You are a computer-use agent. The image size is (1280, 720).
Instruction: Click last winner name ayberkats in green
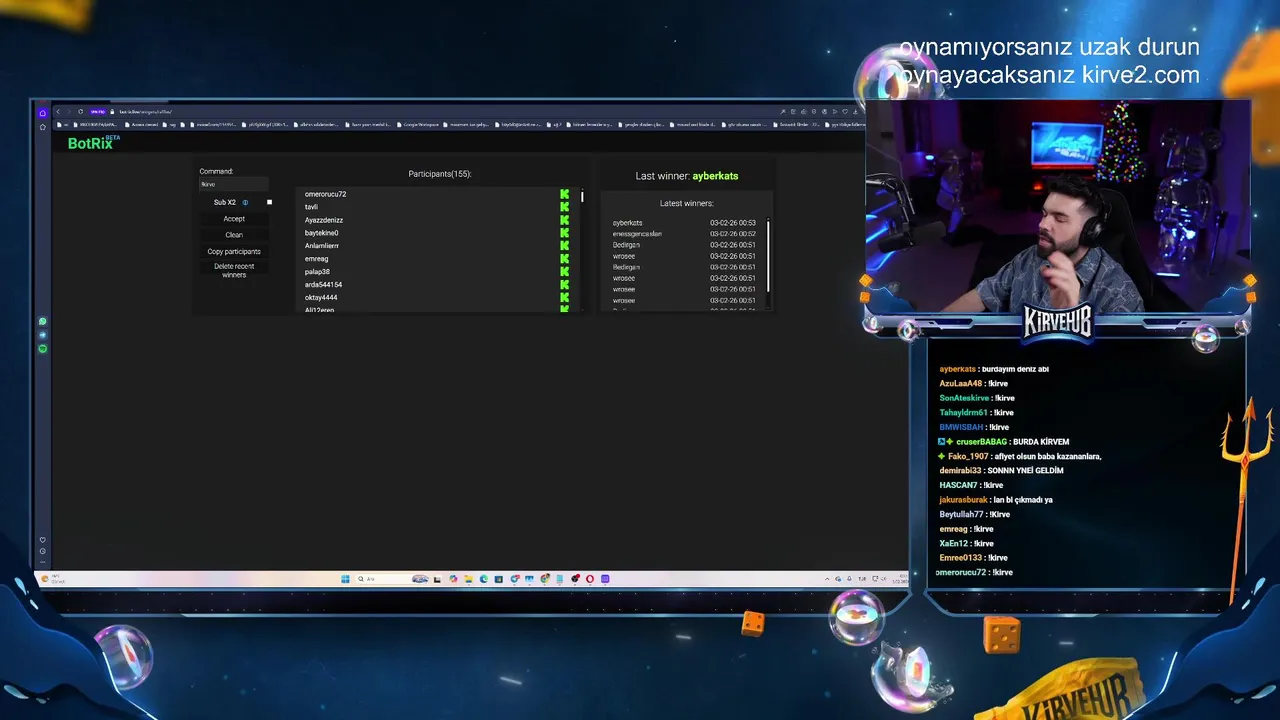pos(715,176)
